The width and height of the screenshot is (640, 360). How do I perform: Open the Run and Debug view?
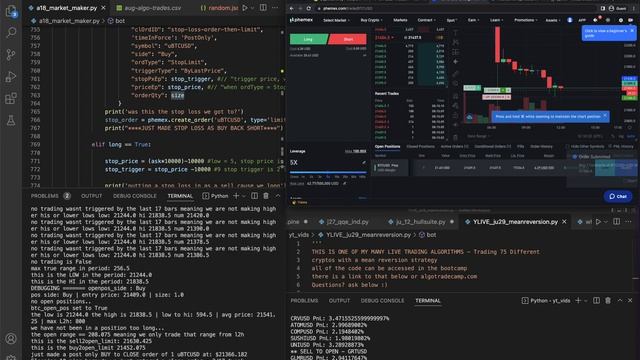(x=11, y=77)
